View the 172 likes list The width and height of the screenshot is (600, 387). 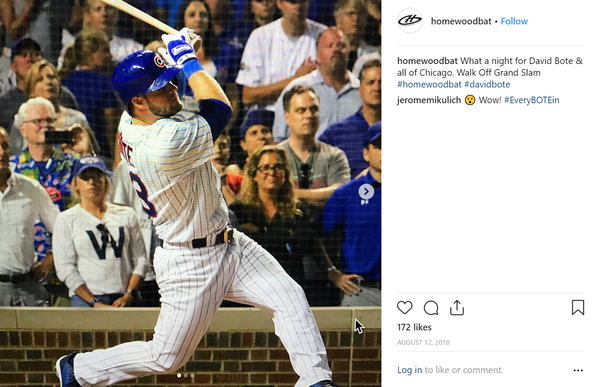pos(414,327)
